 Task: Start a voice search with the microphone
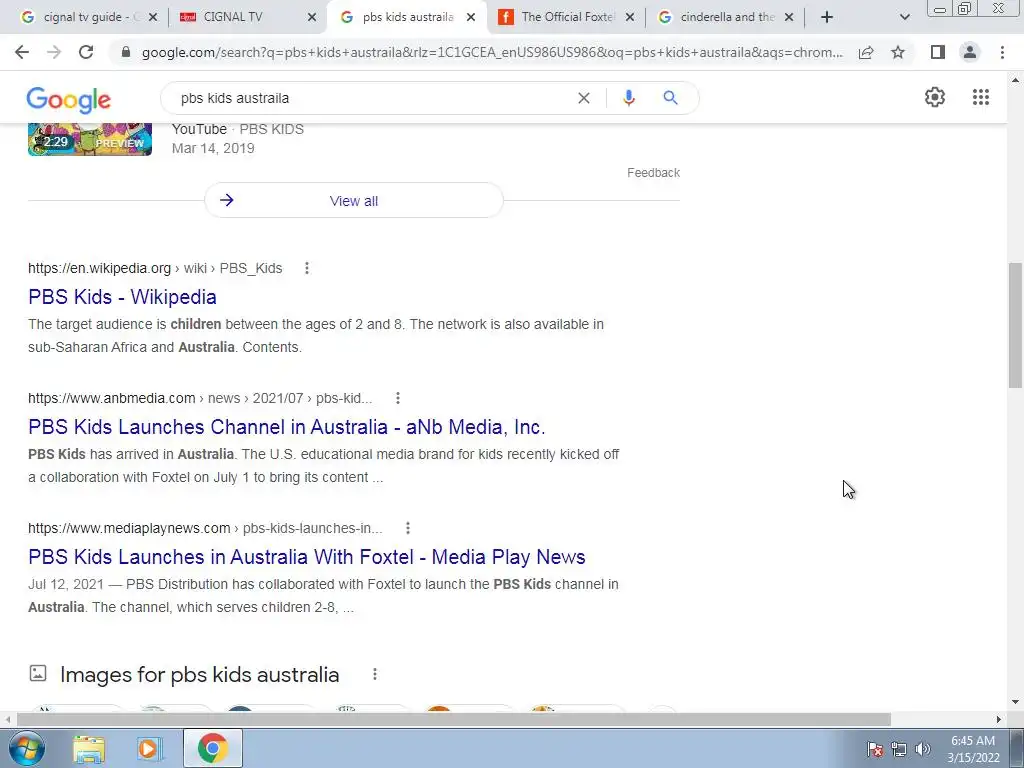pos(629,98)
